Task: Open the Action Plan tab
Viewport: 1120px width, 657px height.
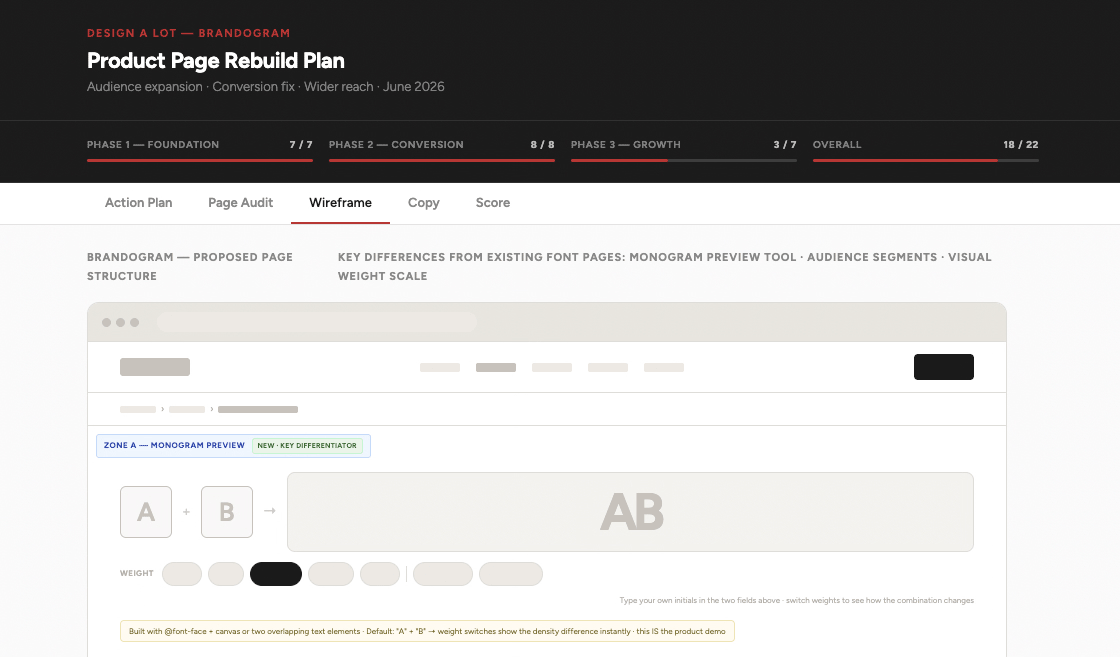Action: pyautogui.click(x=139, y=203)
